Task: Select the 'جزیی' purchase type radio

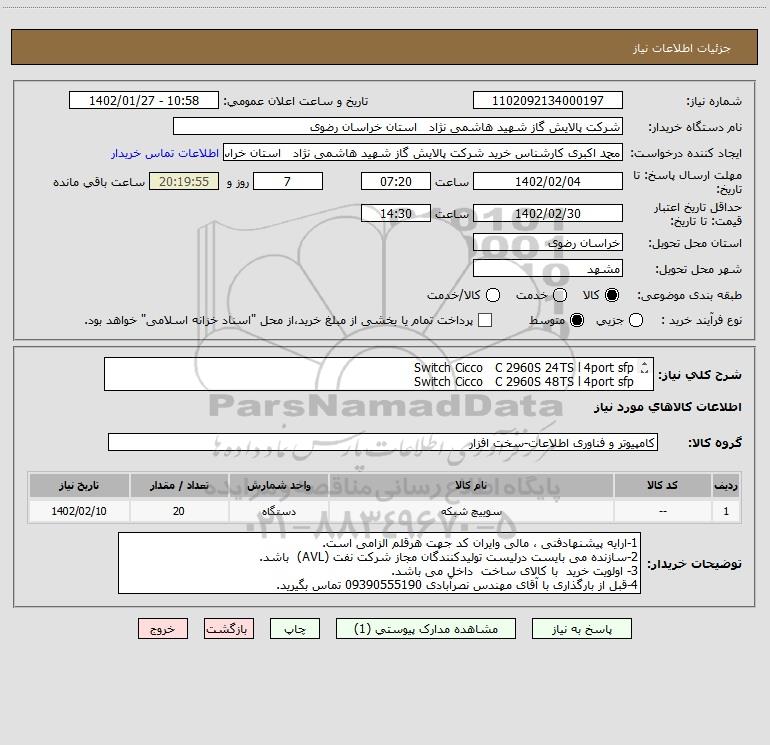Action: tap(637, 320)
